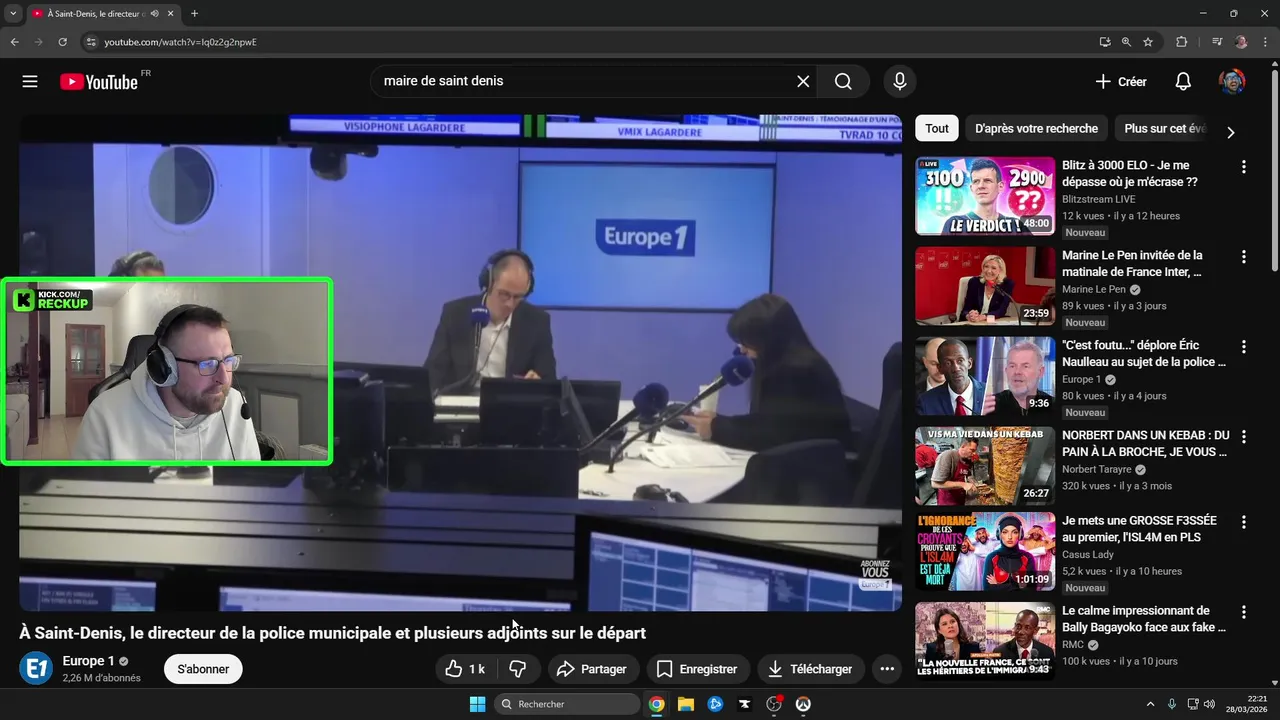Open the notifications bell
The height and width of the screenshot is (720, 1280).
[x=1183, y=82]
